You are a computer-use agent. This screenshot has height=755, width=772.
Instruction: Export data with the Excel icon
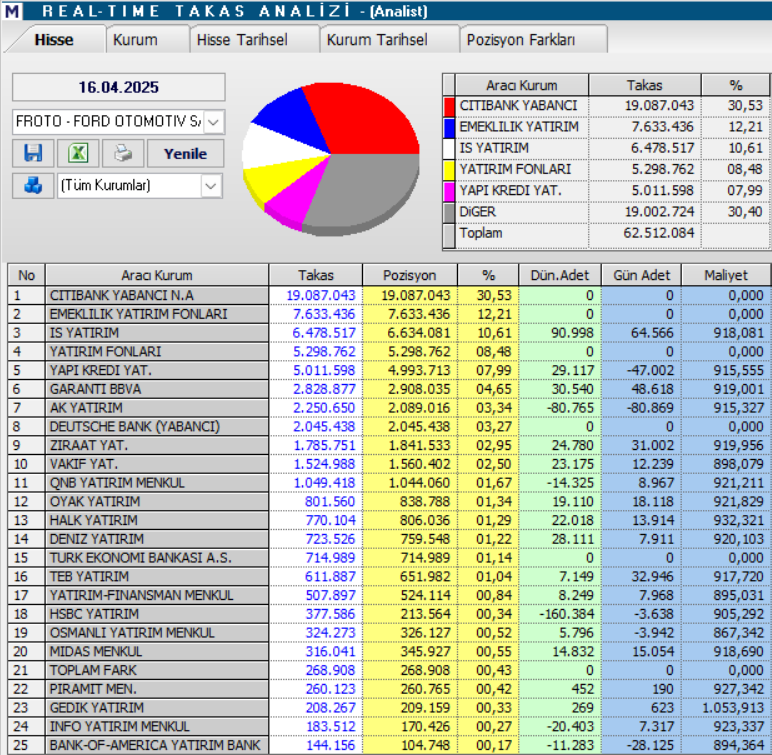tap(78, 153)
